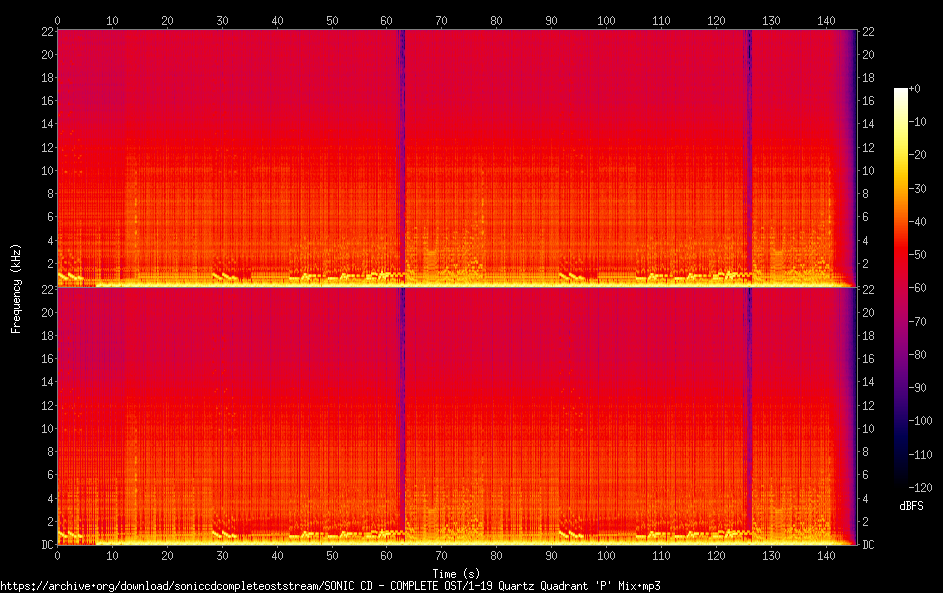
Task: Click the 50 second tick on top time axis
Action: [331, 20]
